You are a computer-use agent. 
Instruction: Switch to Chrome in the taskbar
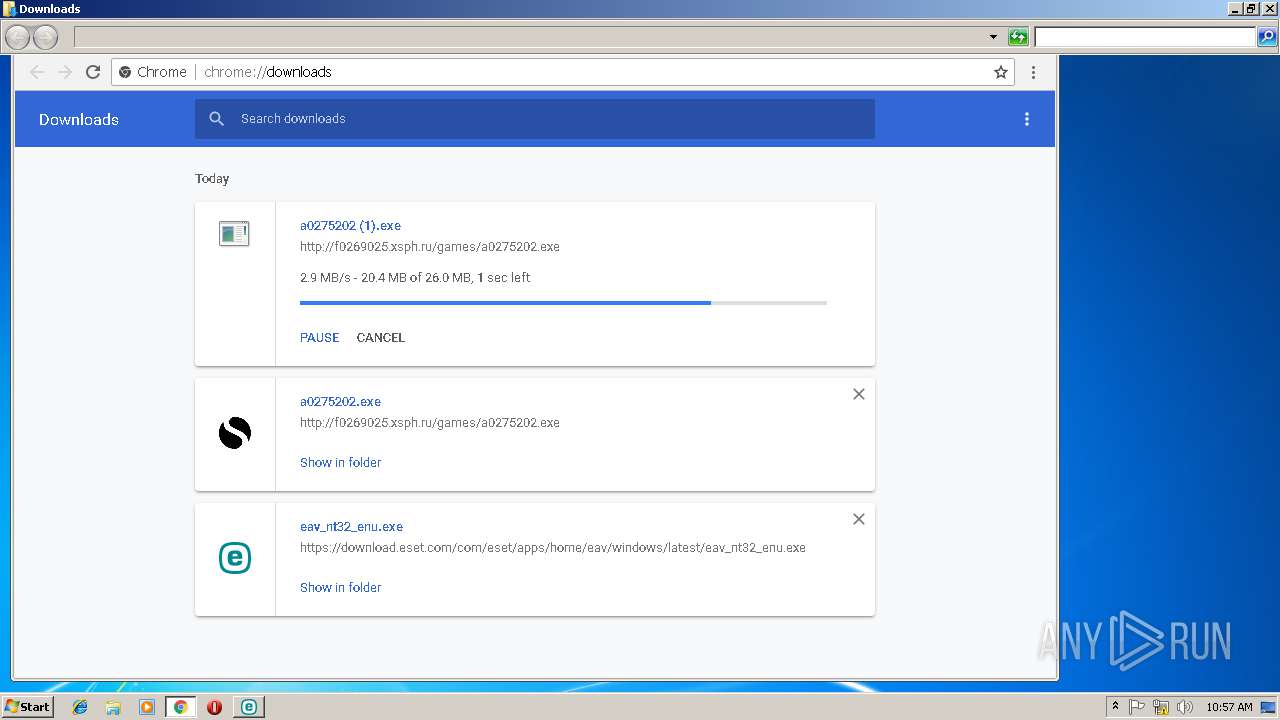click(x=181, y=707)
